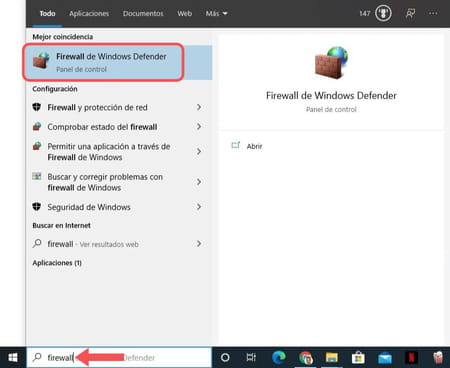Click the Abrir open icon

click(236, 145)
